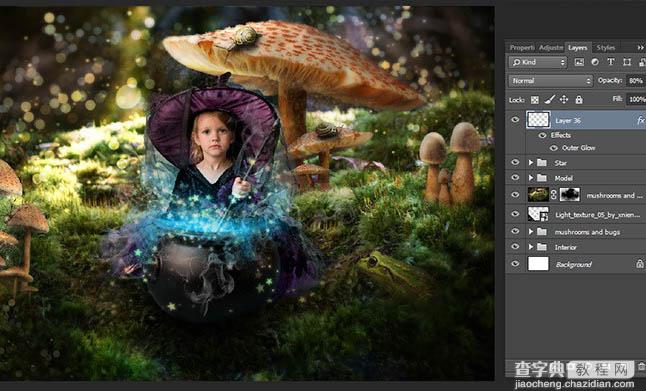Select the Layers tab
Viewport: 646px width, 391px height.
[578, 48]
